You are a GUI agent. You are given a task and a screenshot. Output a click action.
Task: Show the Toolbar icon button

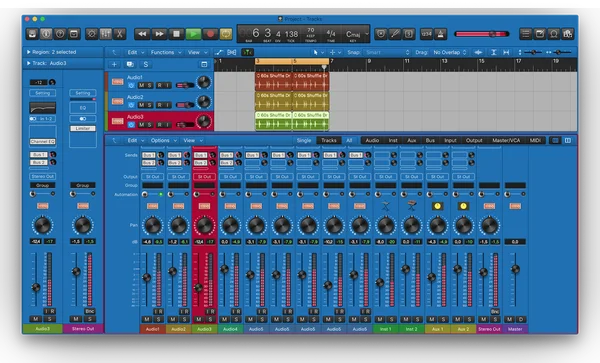click(73, 34)
